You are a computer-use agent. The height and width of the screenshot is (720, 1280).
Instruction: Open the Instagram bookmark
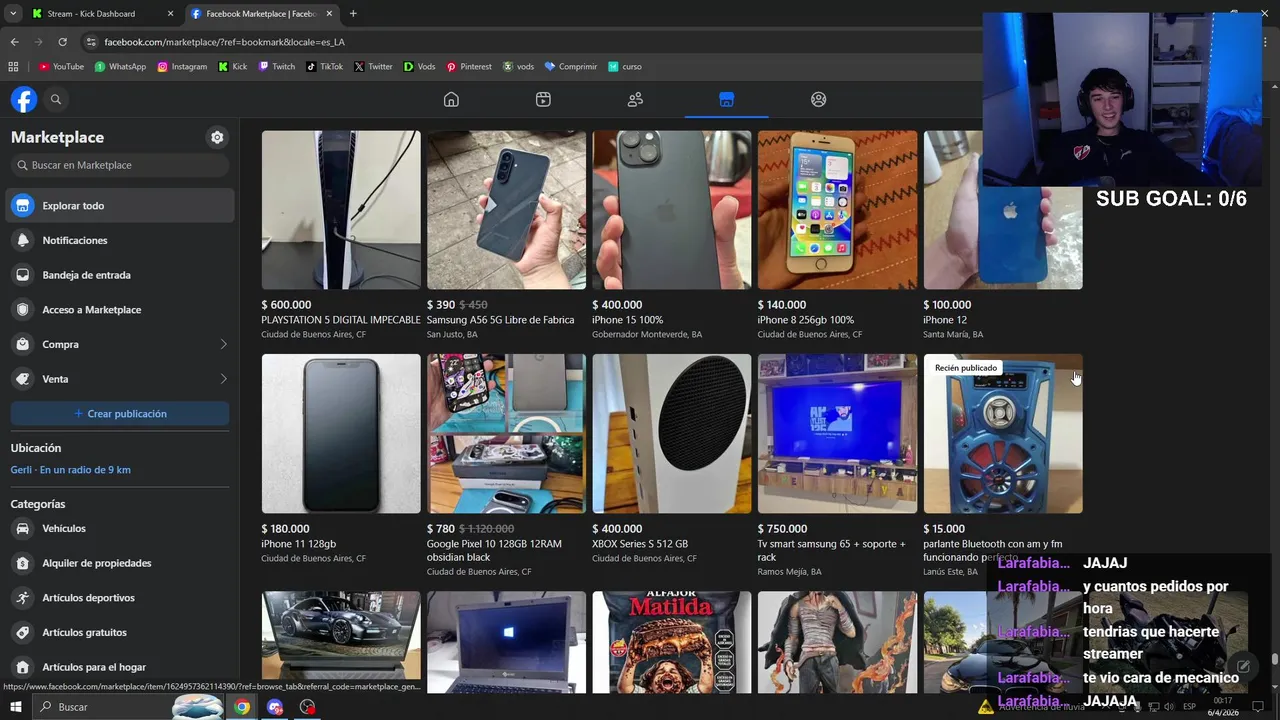click(x=182, y=67)
